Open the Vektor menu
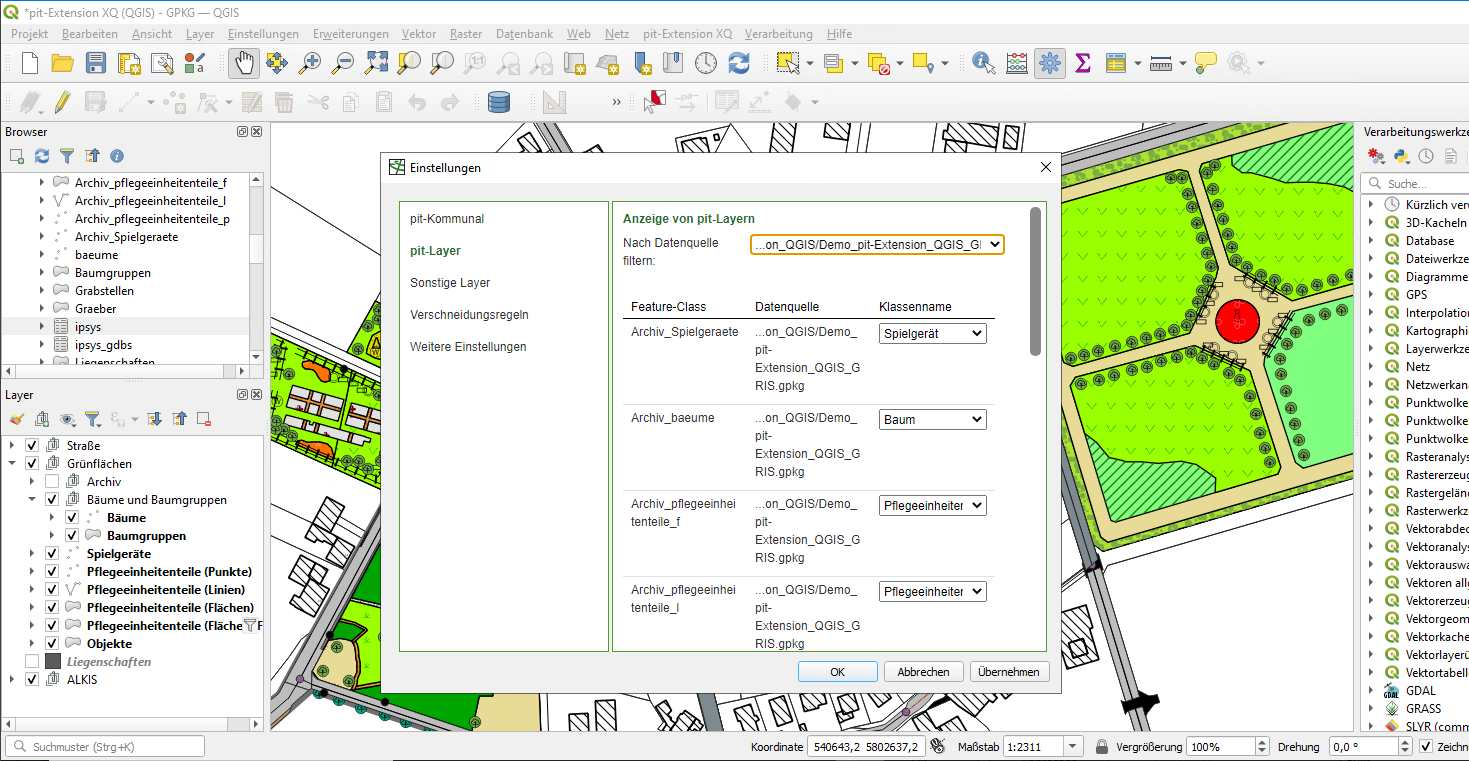Viewport: 1469px width, 761px height. (418, 33)
